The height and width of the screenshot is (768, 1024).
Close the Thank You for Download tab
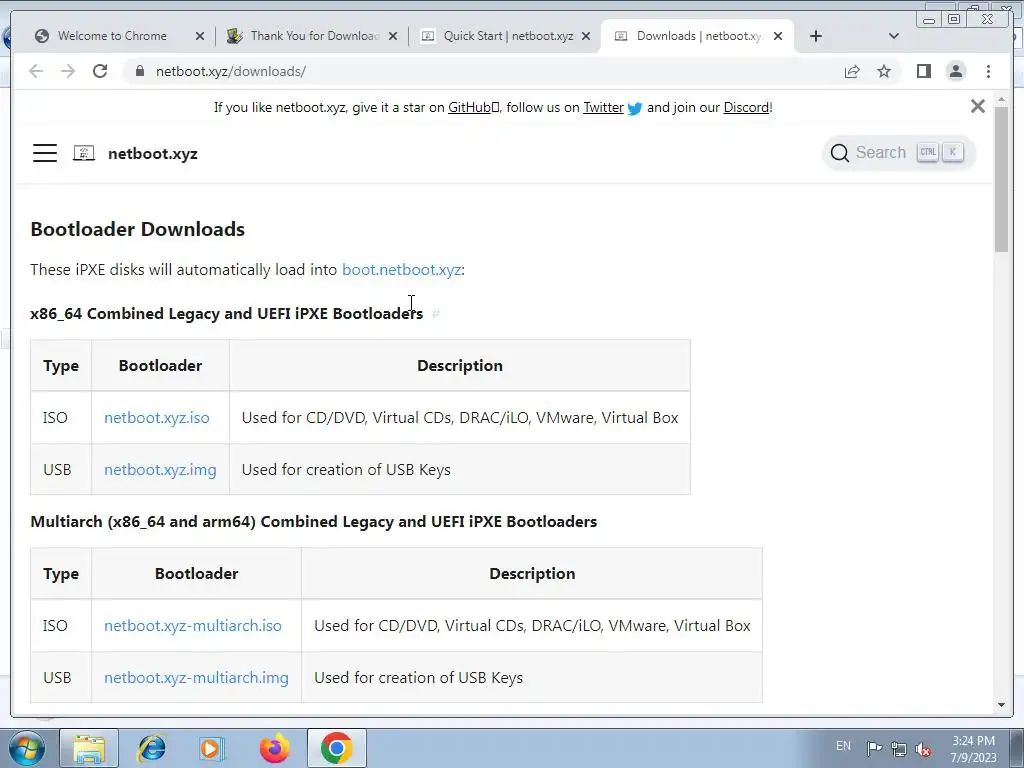(x=392, y=36)
